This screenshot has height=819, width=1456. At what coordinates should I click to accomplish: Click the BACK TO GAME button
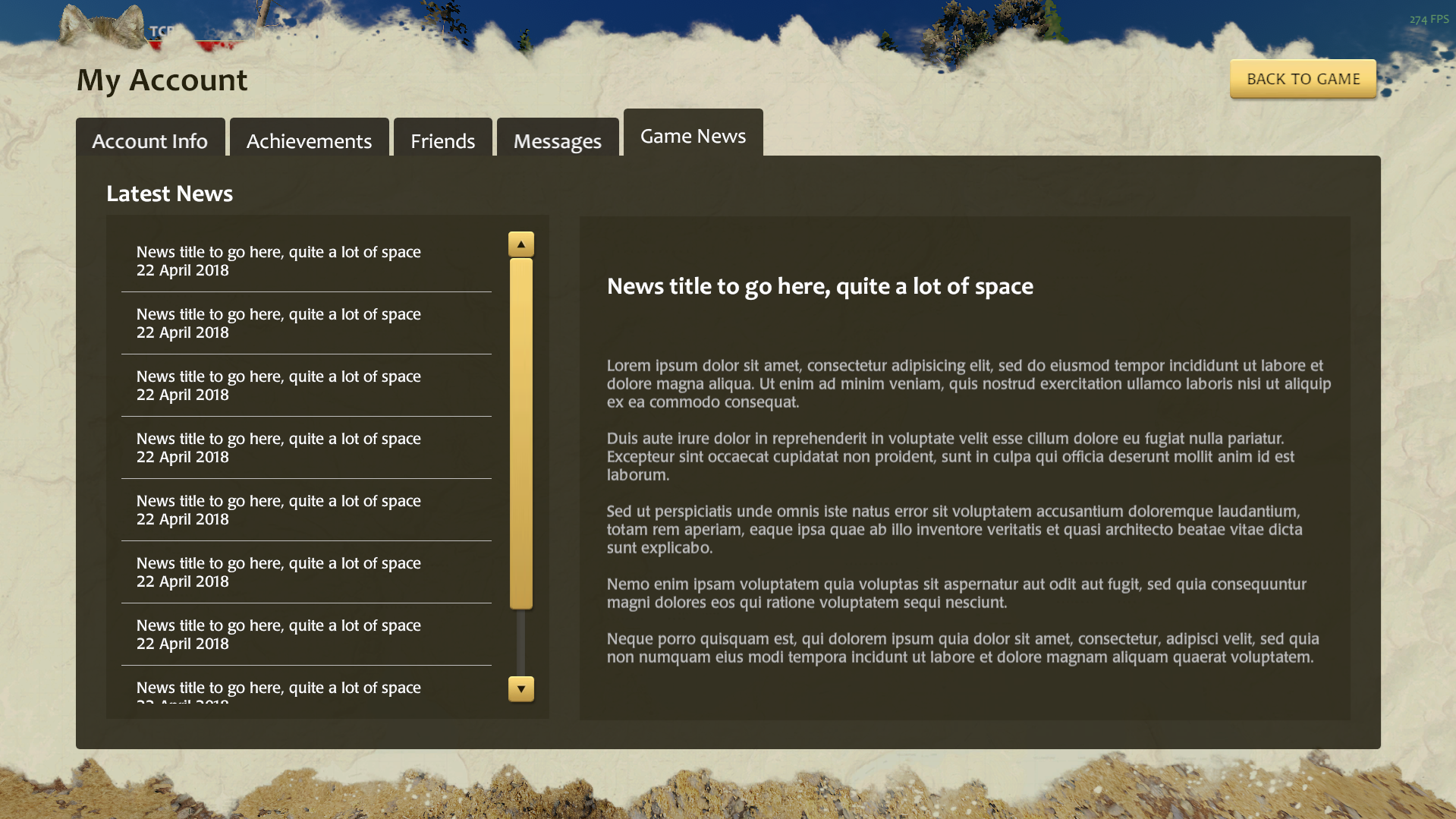(x=1303, y=79)
